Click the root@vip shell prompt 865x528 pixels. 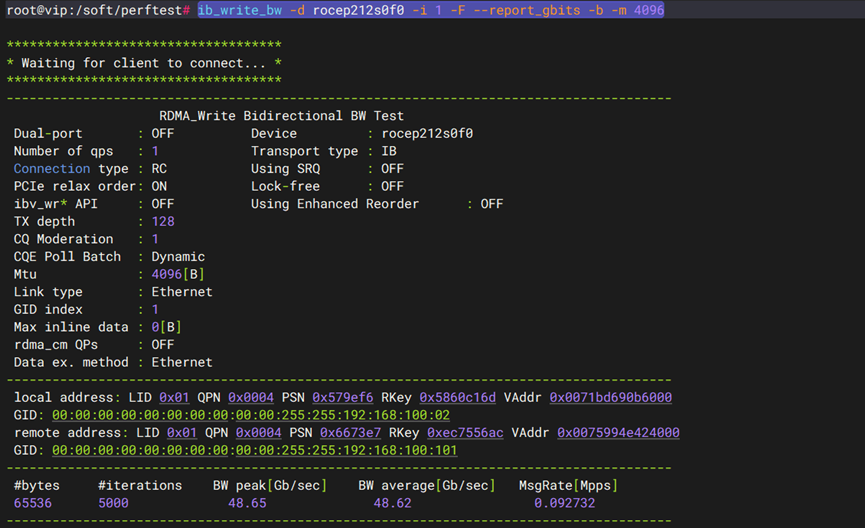(x=96, y=10)
